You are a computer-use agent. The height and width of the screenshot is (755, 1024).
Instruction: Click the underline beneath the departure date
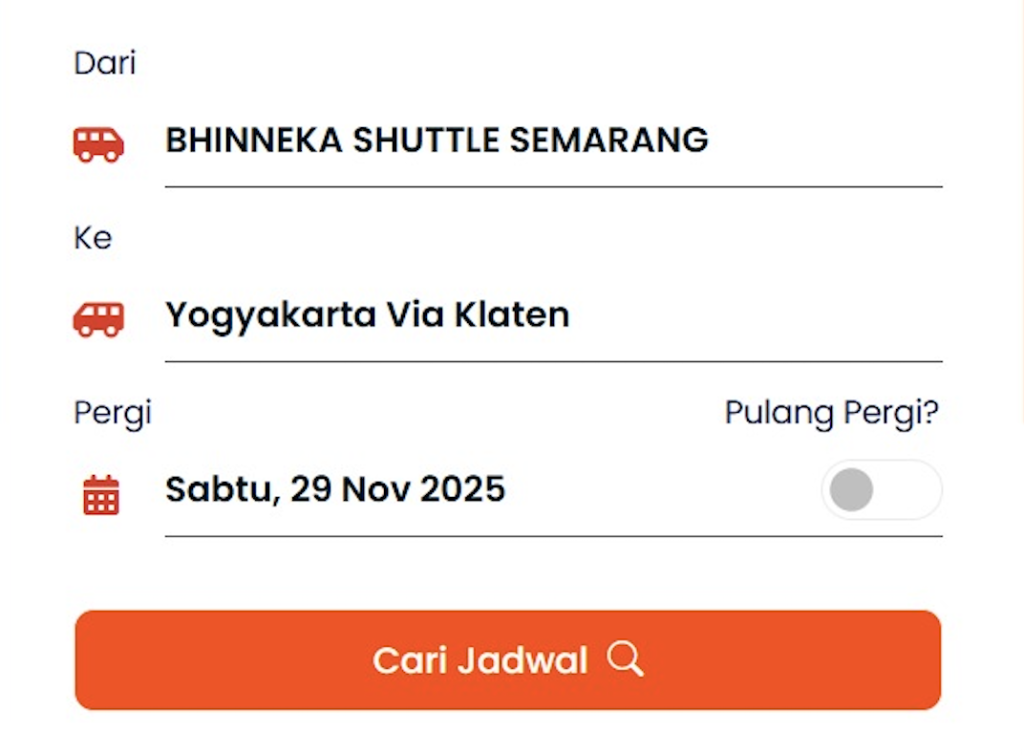(553, 536)
